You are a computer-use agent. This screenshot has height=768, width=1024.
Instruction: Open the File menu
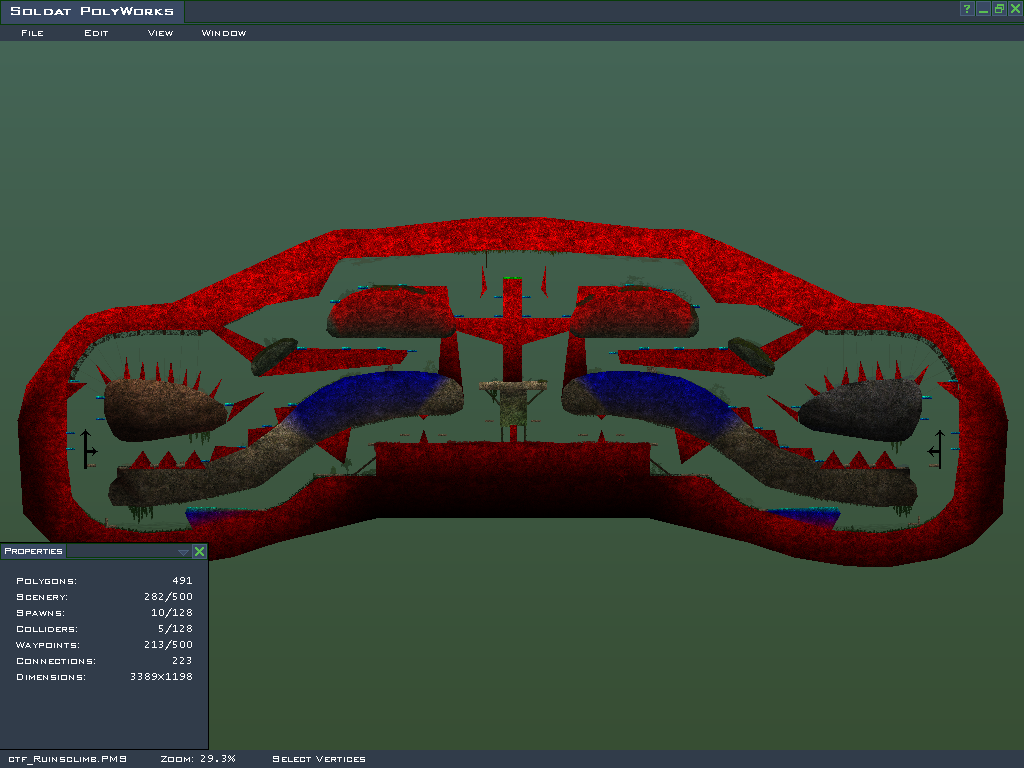click(32, 33)
